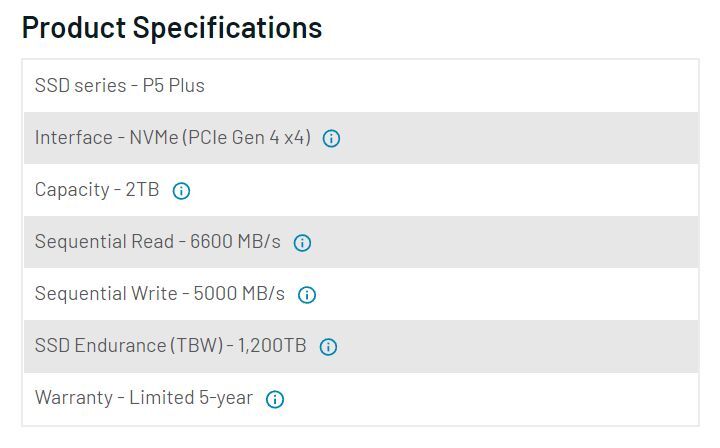This screenshot has height=448, width=720.
Task: Click the Sequential Read info icon
Action: pos(302,243)
